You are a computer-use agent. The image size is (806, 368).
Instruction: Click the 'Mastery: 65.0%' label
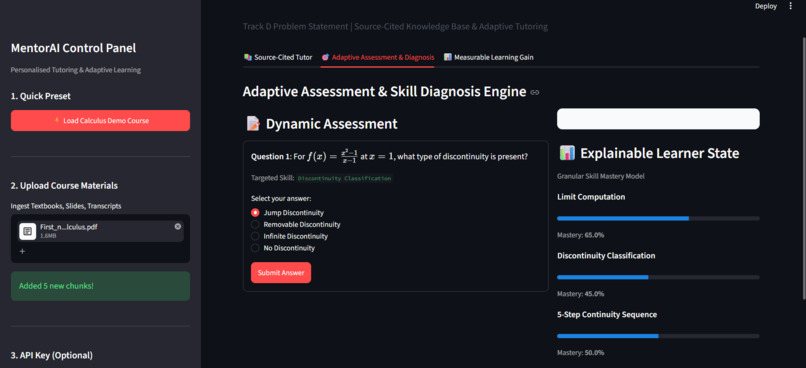point(580,235)
